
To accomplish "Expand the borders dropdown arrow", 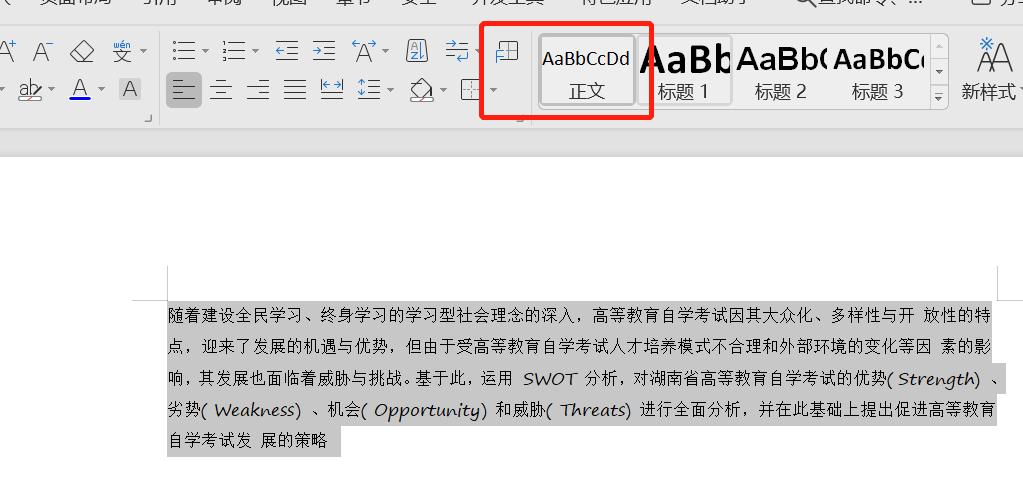I will 493,89.
